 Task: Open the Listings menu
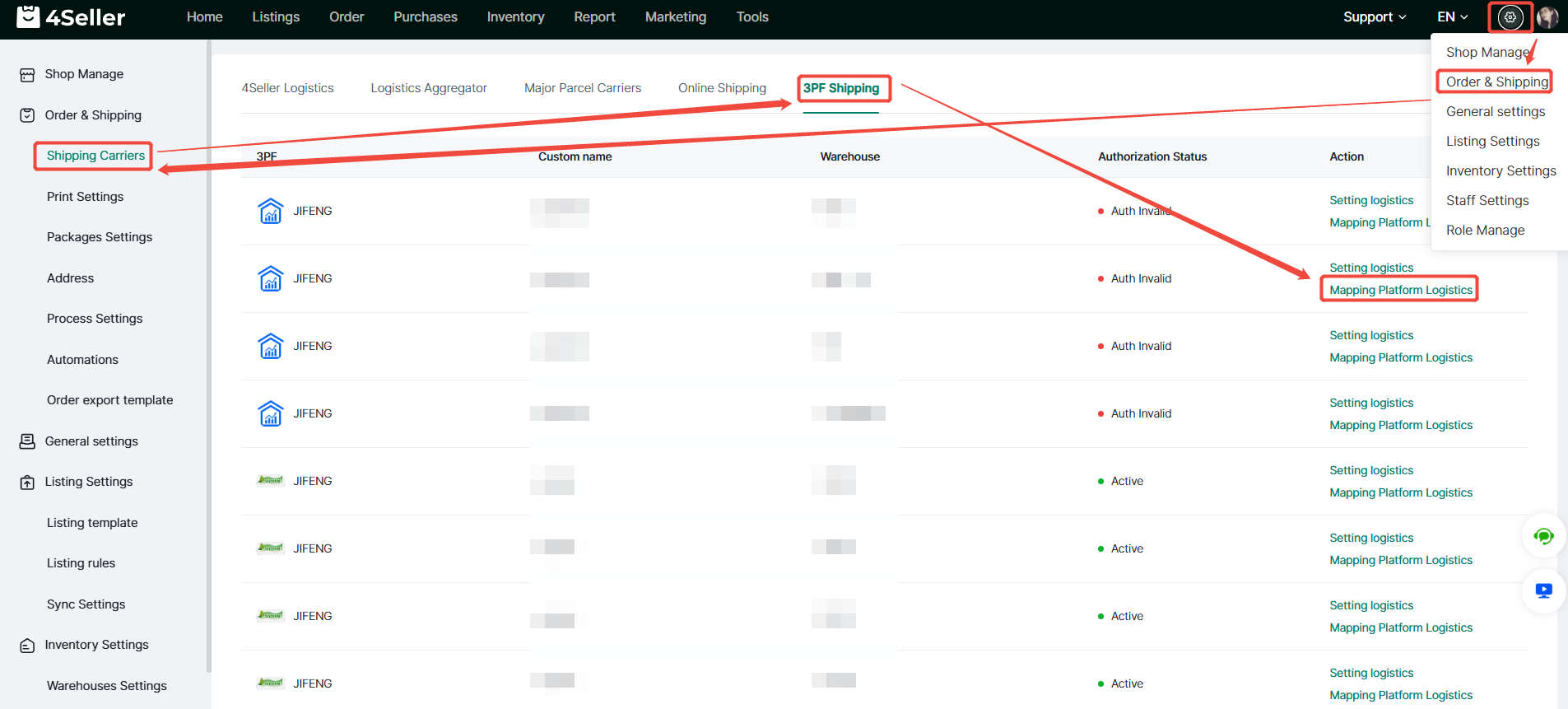(x=276, y=17)
